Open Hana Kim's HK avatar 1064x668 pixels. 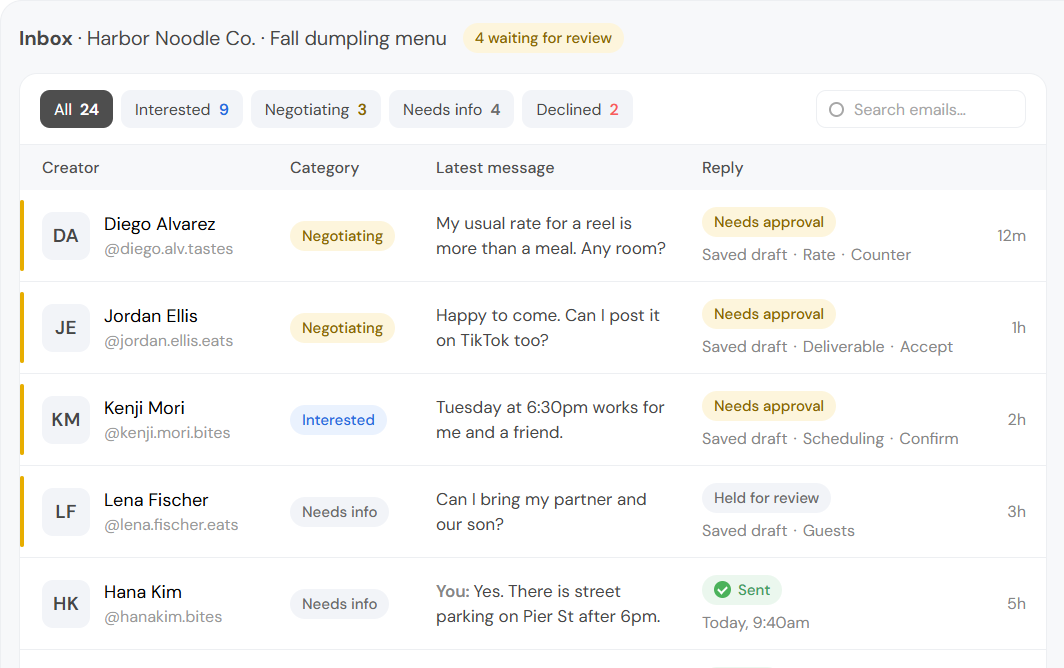click(66, 604)
